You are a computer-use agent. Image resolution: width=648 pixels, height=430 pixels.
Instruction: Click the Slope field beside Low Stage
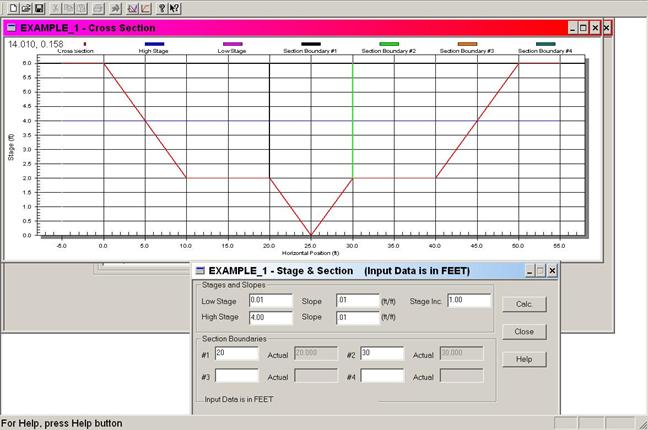pyautogui.click(x=357, y=300)
